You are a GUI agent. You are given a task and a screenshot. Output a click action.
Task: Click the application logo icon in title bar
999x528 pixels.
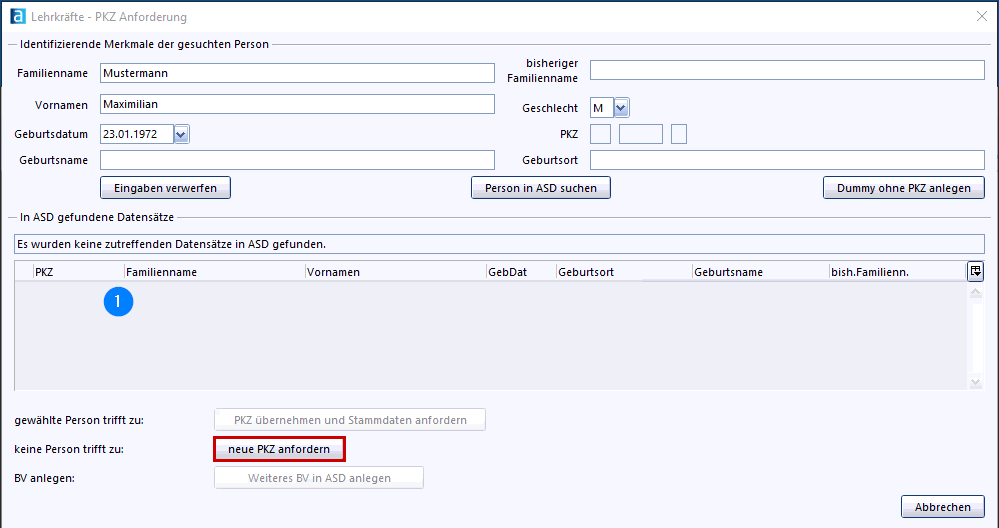[x=14, y=16]
